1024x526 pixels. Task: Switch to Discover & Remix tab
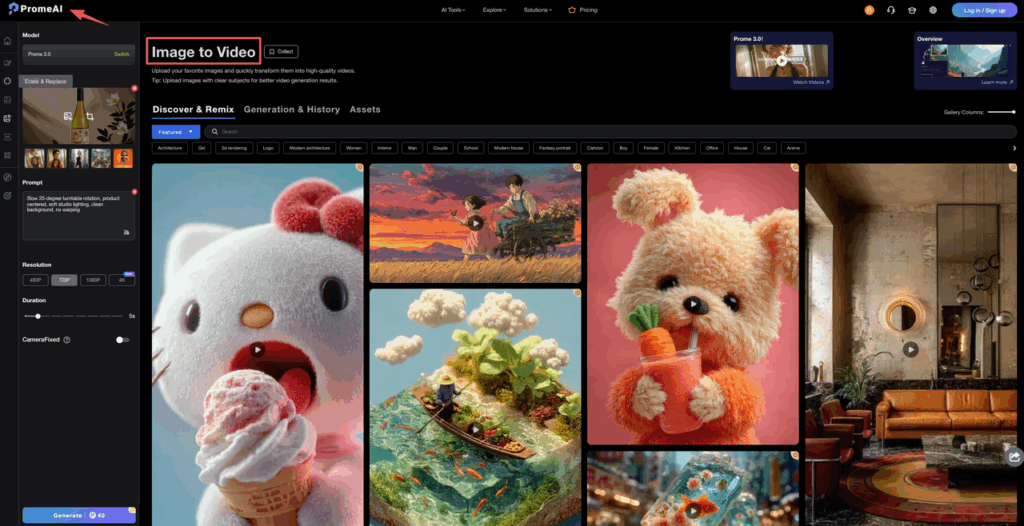pos(193,109)
